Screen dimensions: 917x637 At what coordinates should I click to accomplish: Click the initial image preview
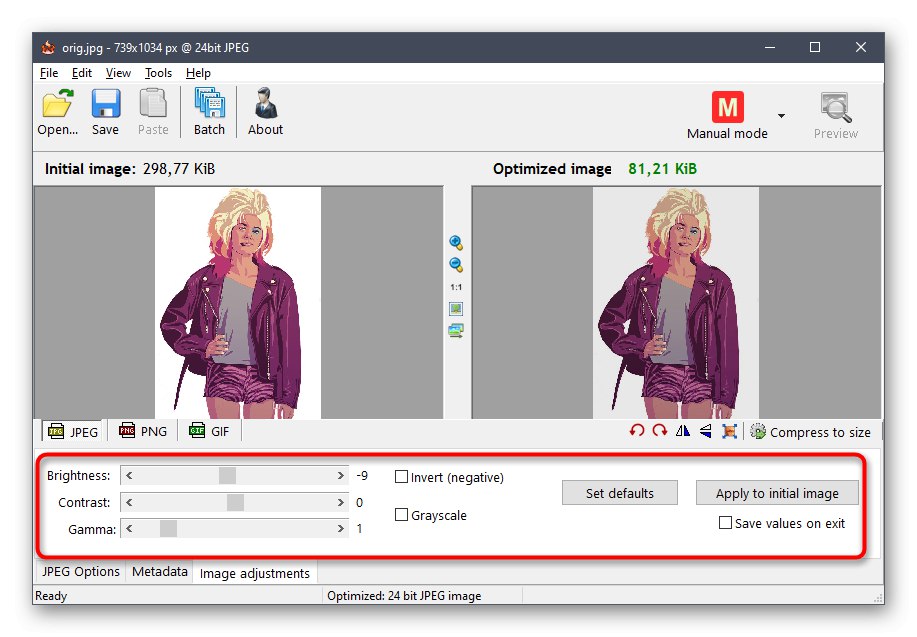tap(238, 302)
